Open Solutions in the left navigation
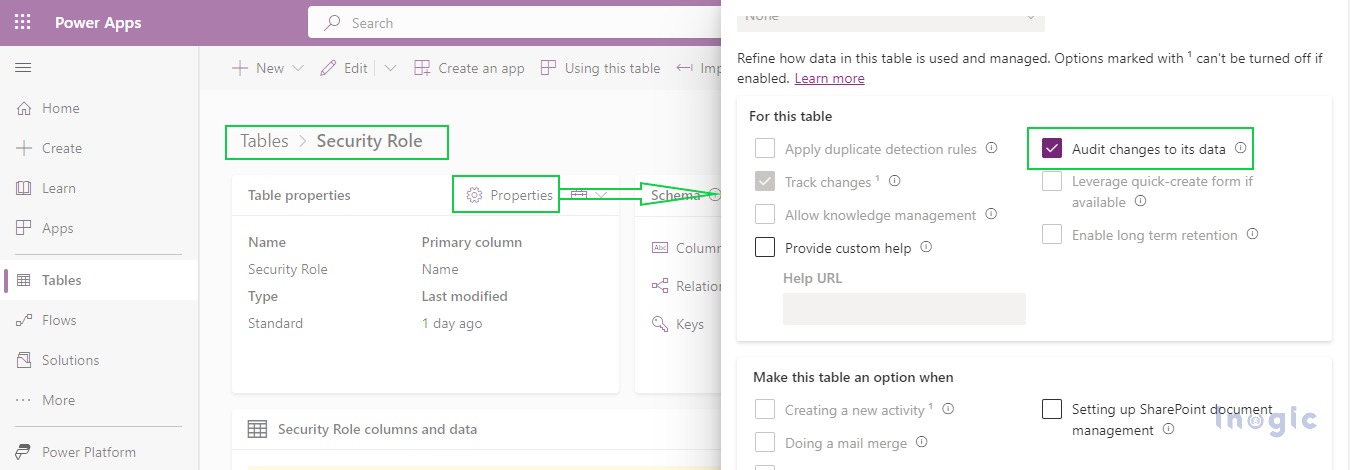This screenshot has height=470, width=1350. pos(99,360)
